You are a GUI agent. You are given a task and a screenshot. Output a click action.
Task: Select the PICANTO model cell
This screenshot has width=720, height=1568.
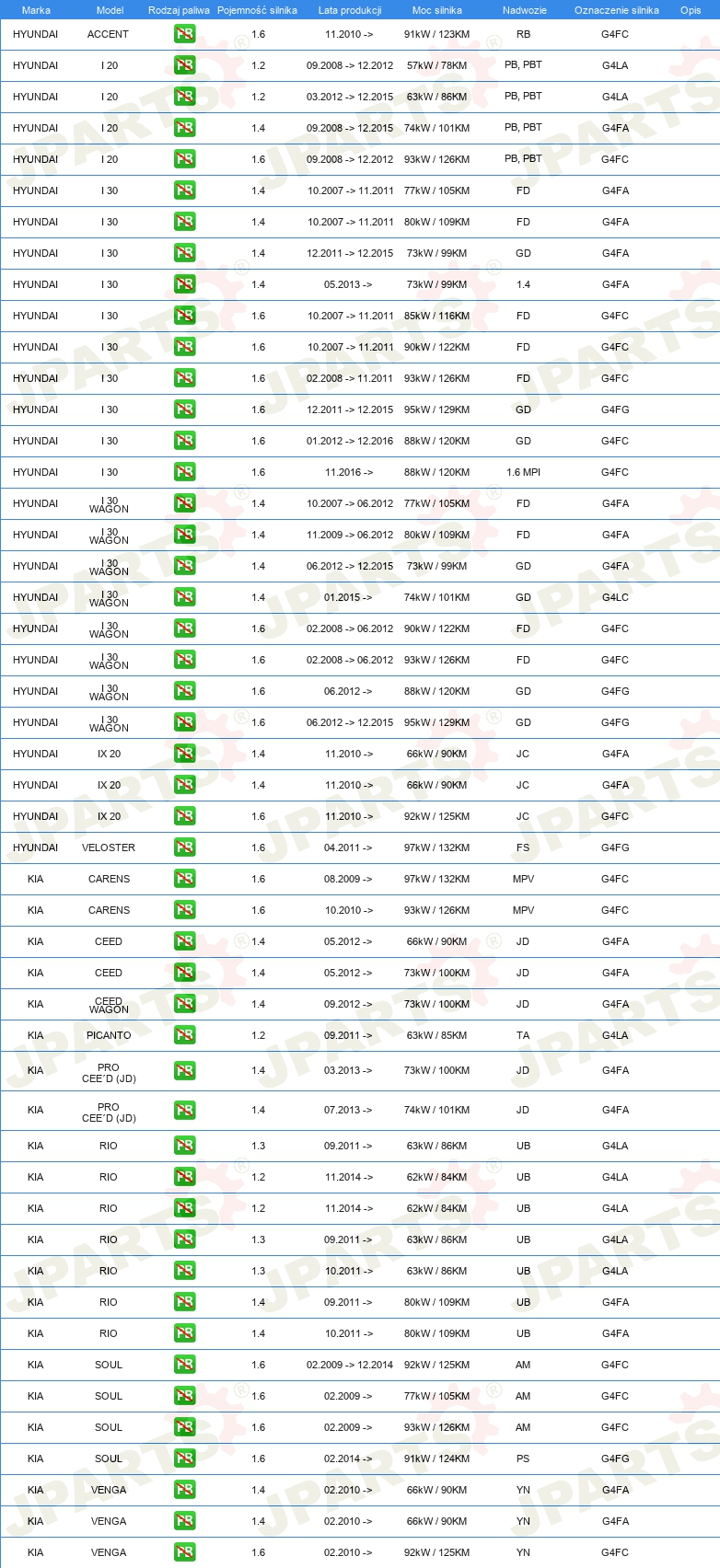[109, 1035]
